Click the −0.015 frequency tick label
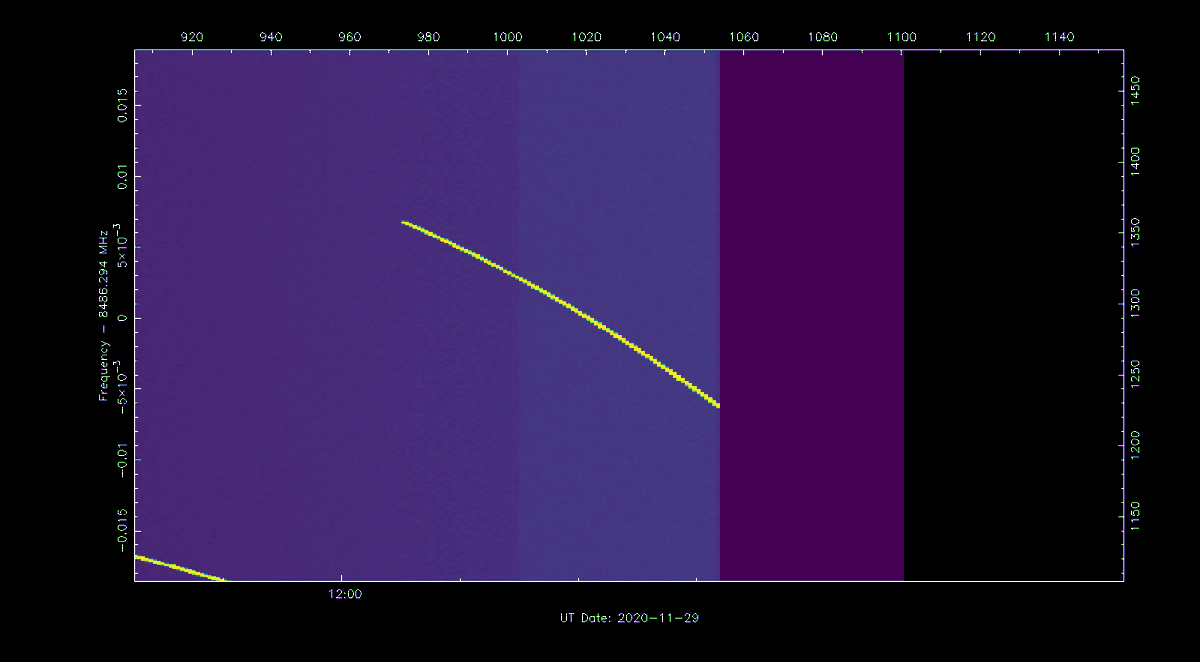 coord(121,531)
